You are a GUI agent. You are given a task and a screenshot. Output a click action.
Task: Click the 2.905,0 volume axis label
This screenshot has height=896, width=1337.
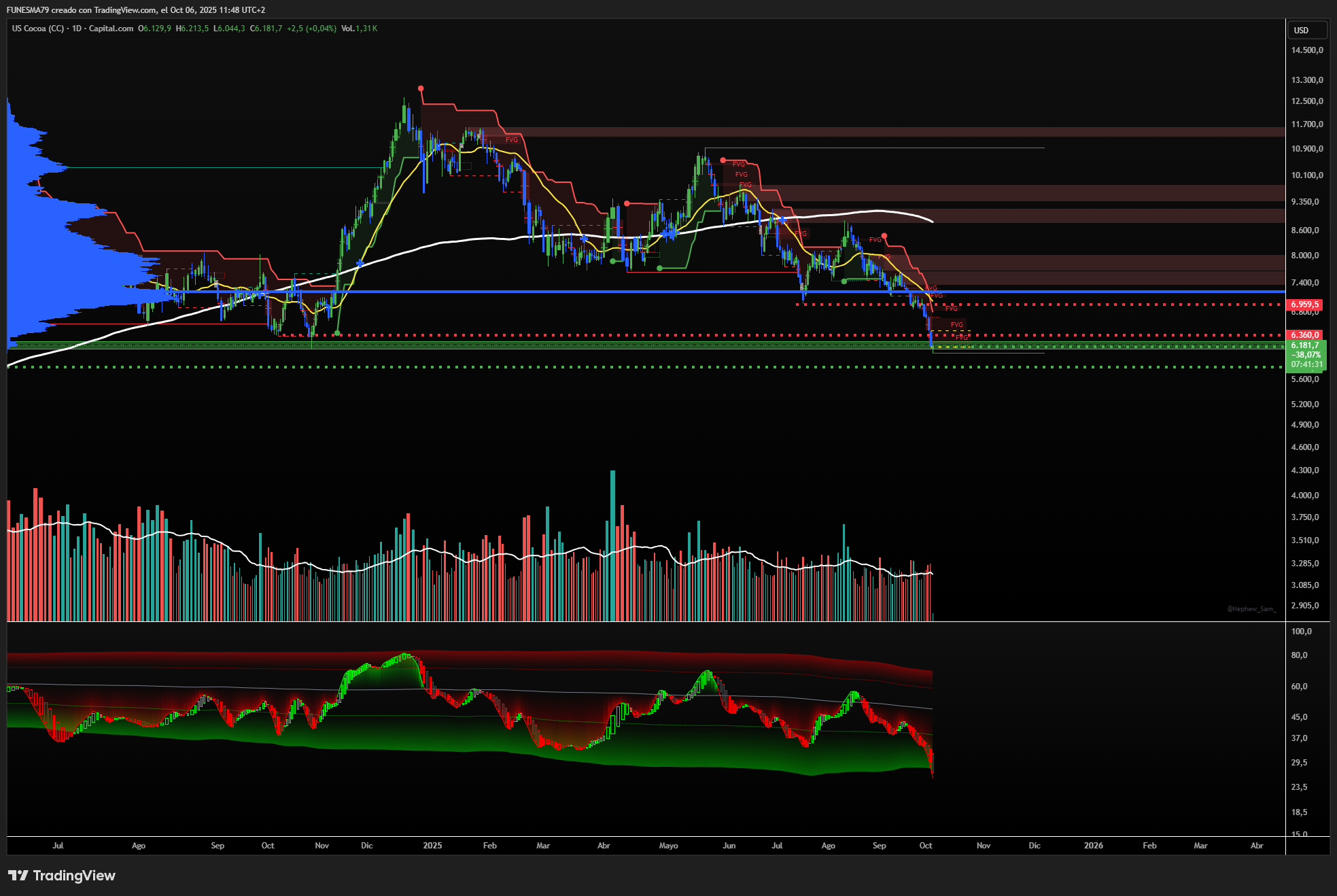coord(1305,606)
